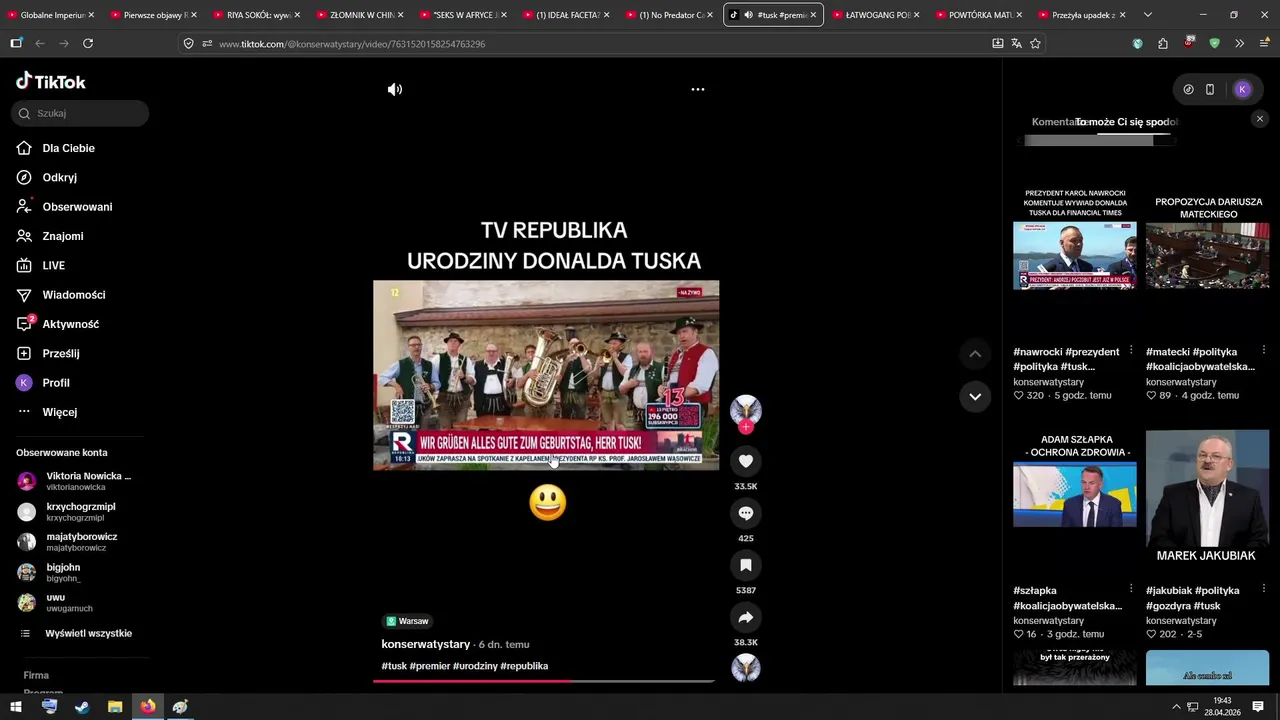Image resolution: width=1280 pixels, height=720 pixels.
Task: Go to the next video arrow
Action: click(x=975, y=397)
